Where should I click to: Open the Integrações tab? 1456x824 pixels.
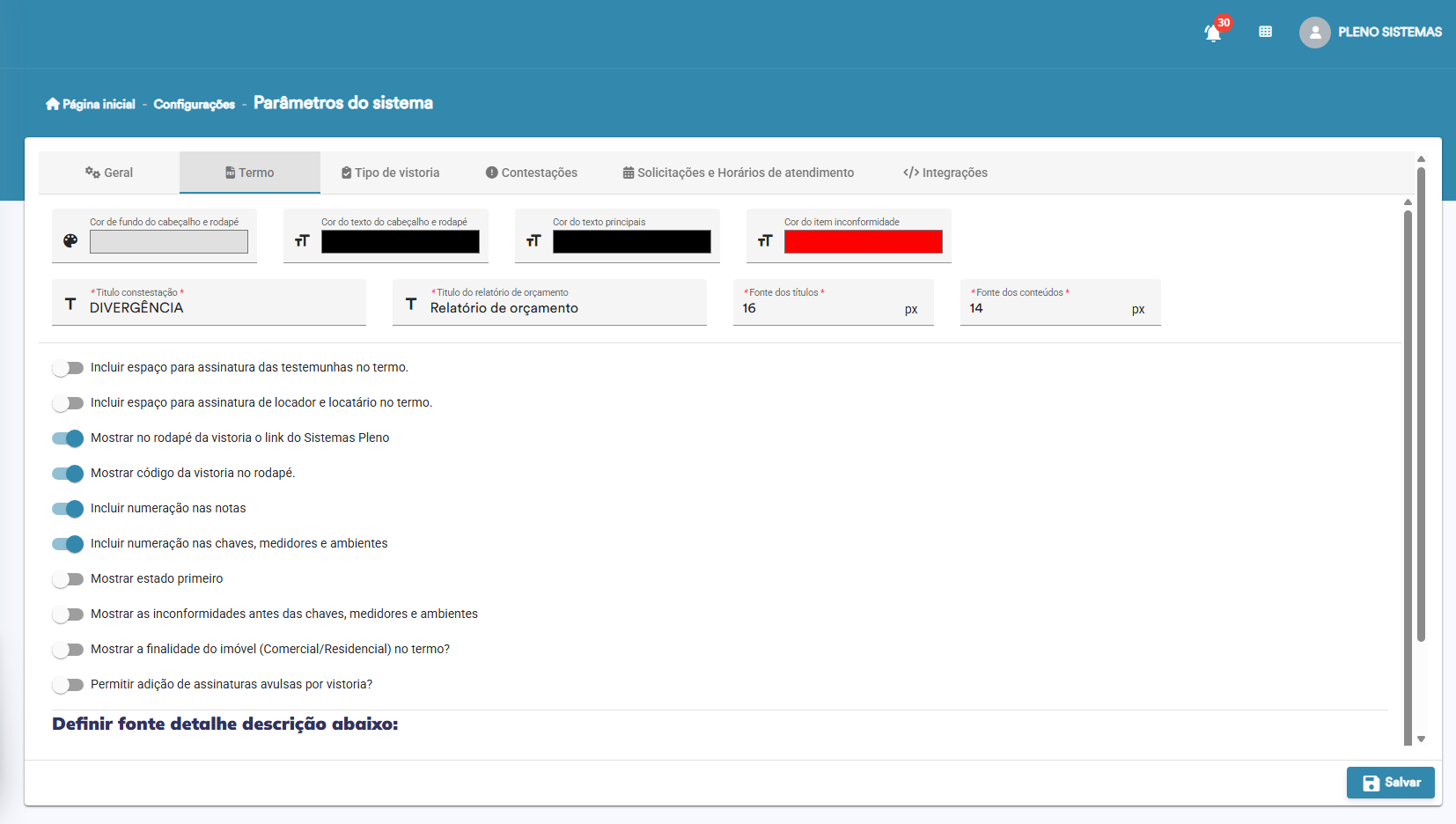[945, 173]
